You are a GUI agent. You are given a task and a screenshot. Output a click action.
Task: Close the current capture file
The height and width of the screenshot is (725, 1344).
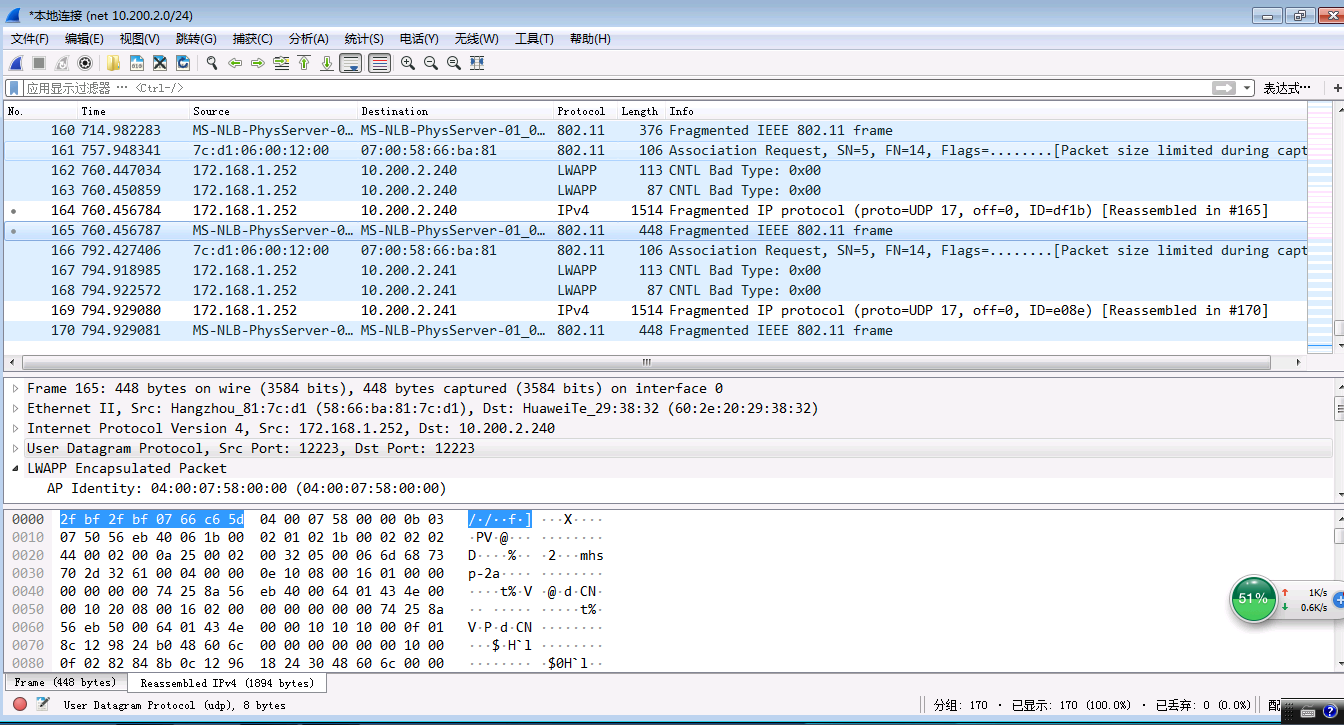click(x=160, y=63)
